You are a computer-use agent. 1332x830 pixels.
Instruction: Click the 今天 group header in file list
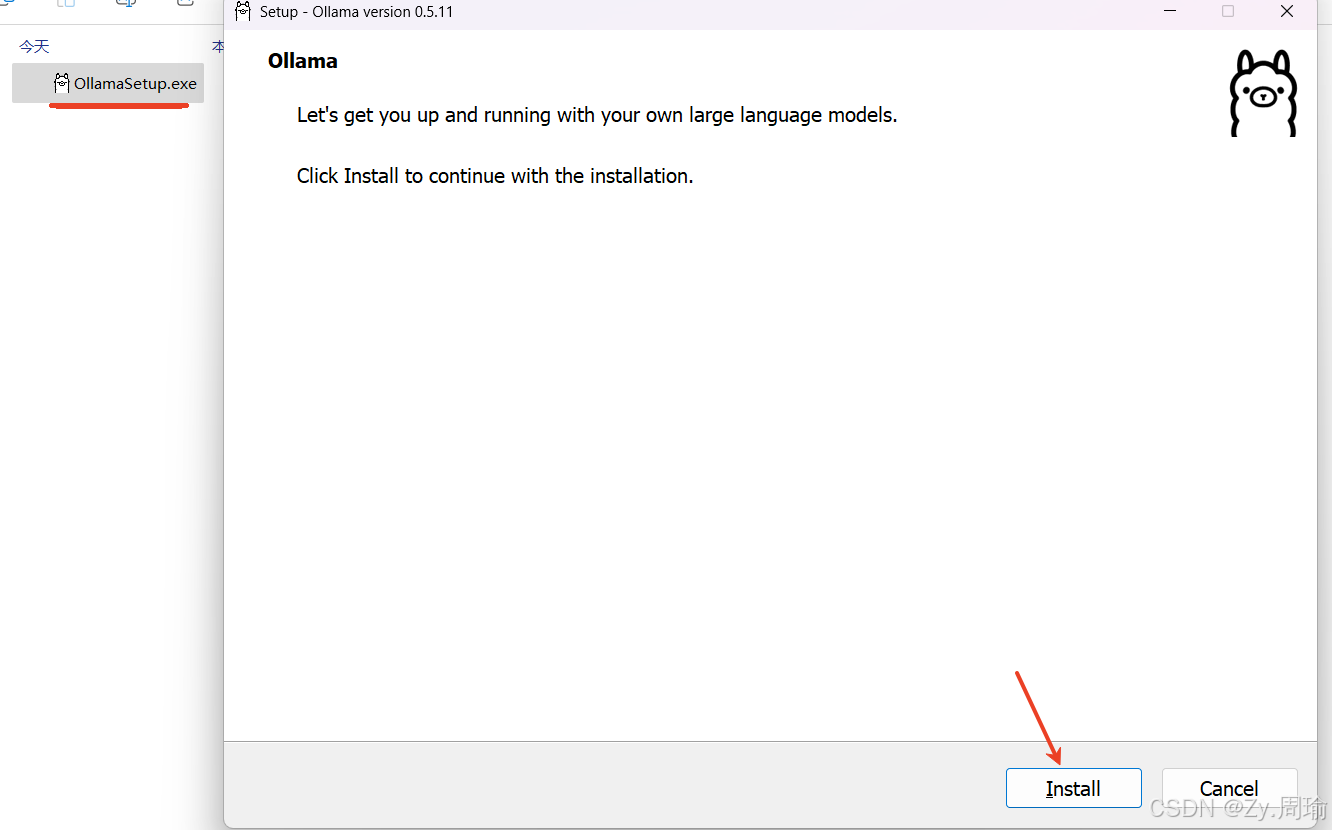pyautogui.click(x=34, y=46)
